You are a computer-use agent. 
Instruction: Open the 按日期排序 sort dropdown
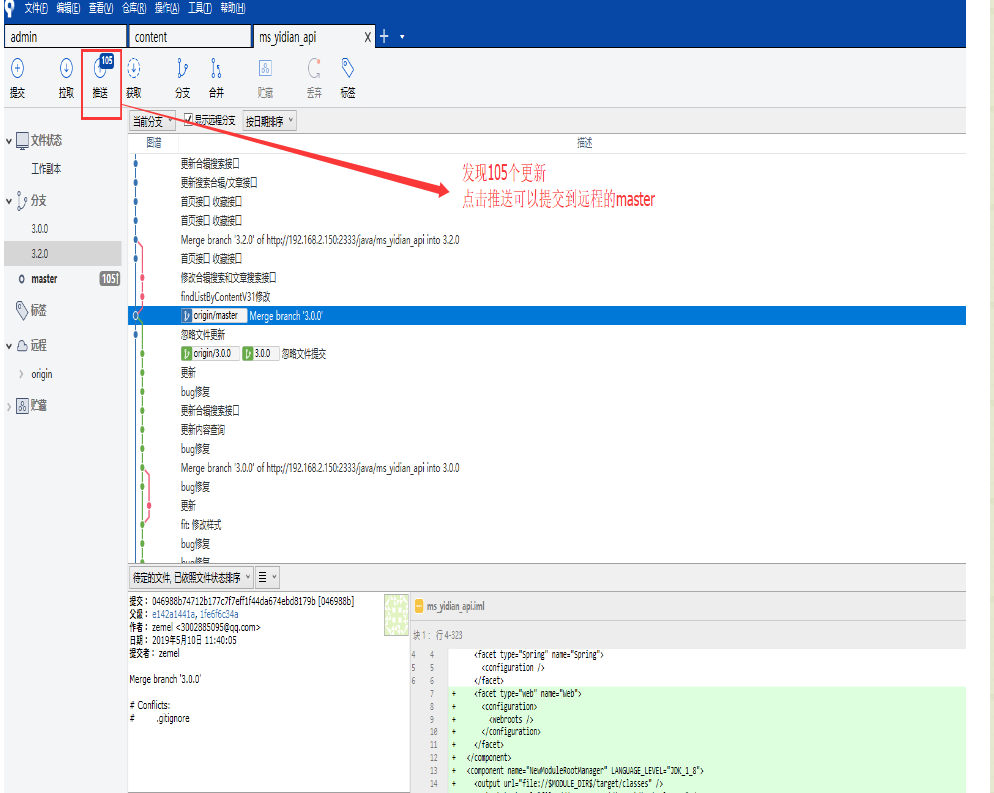pyautogui.click(x=270, y=121)
